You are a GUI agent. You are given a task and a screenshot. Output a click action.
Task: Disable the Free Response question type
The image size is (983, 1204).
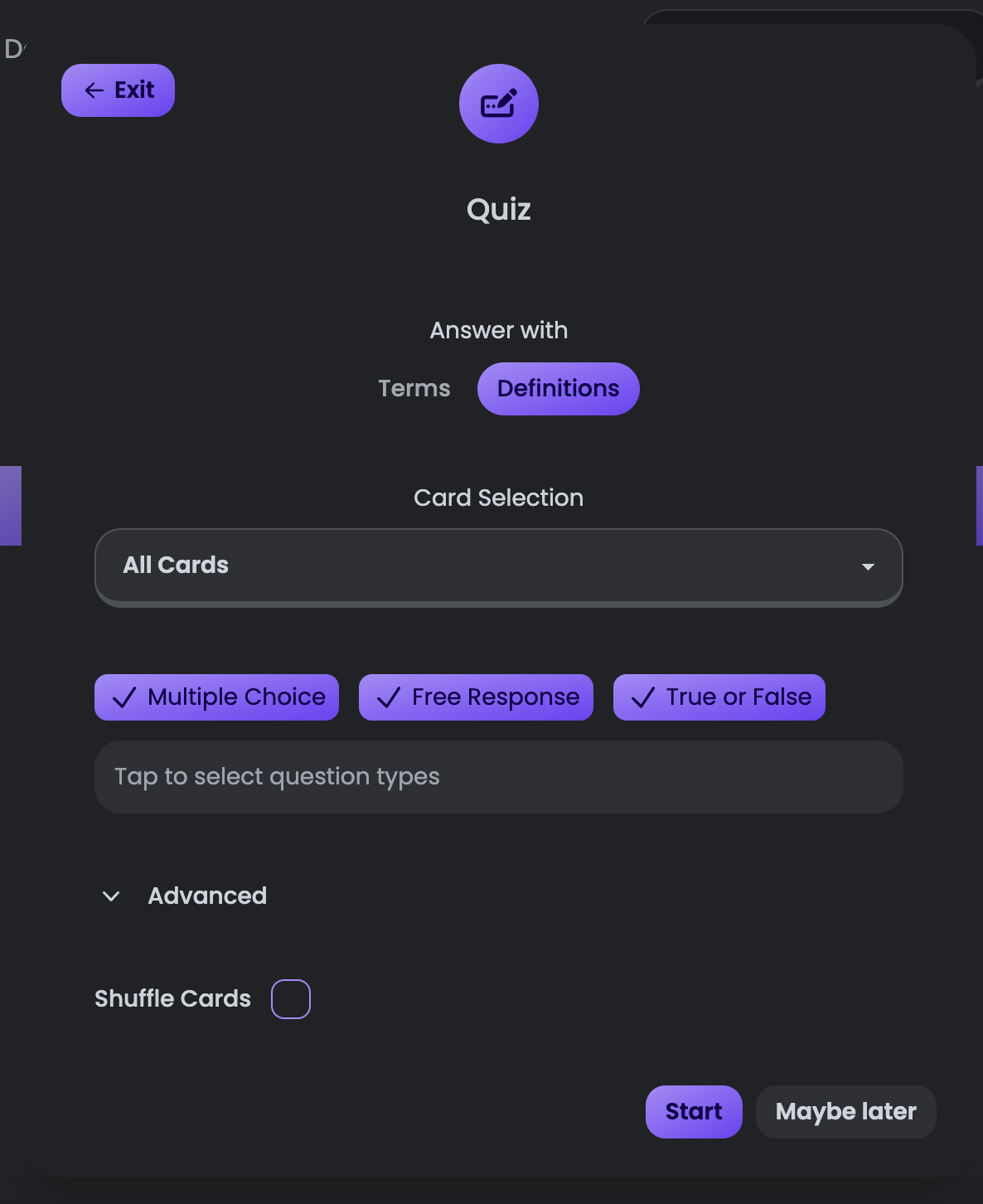[x=475, y=697]
